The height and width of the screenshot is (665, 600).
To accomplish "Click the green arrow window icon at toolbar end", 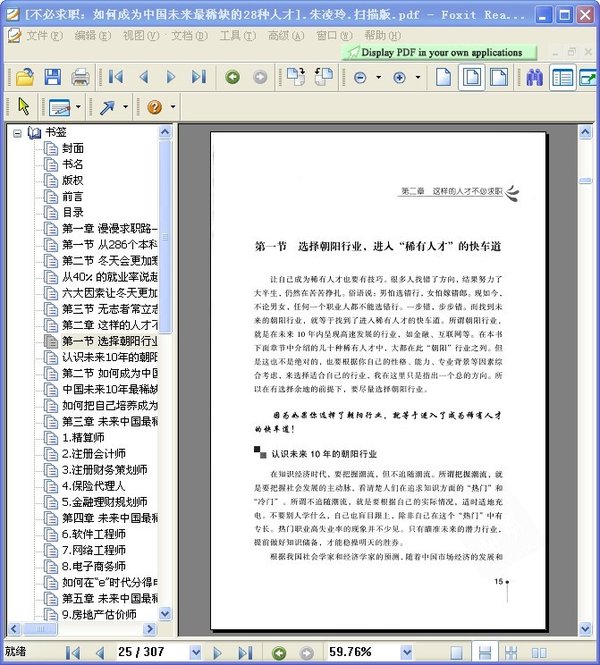I will point(589,77).
